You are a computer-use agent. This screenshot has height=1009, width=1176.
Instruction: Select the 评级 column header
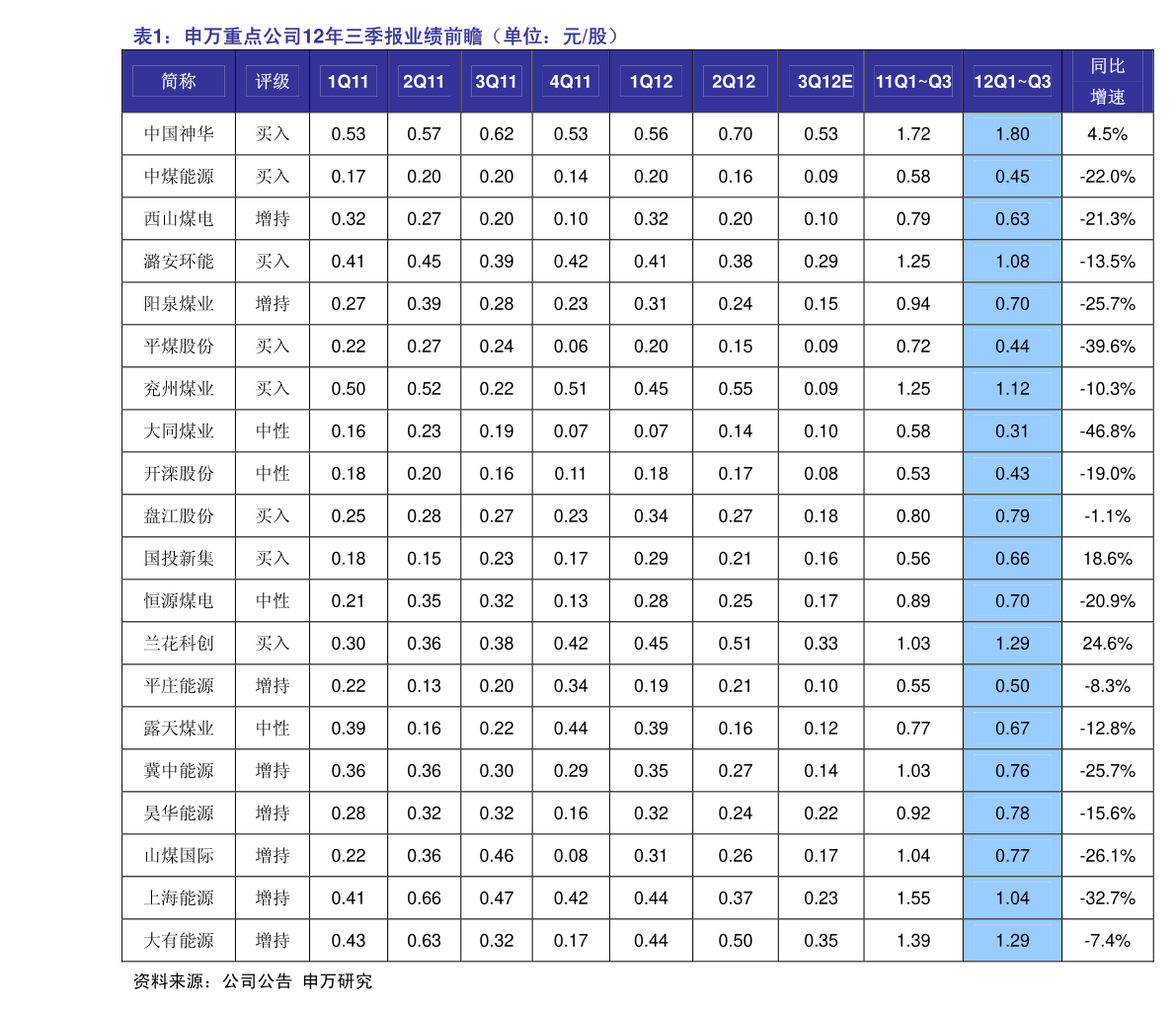(x=273, y=81)
